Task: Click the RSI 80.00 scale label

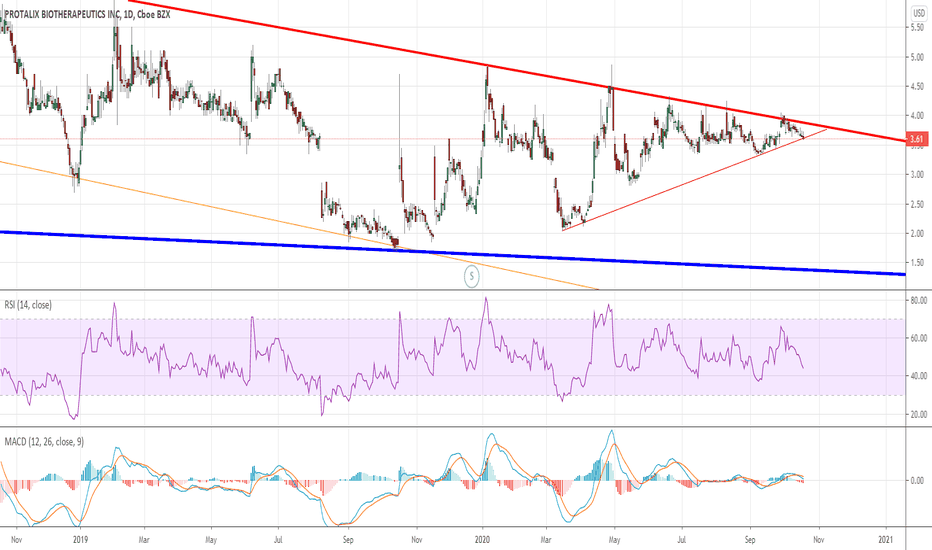Action: tap(918, 301)
